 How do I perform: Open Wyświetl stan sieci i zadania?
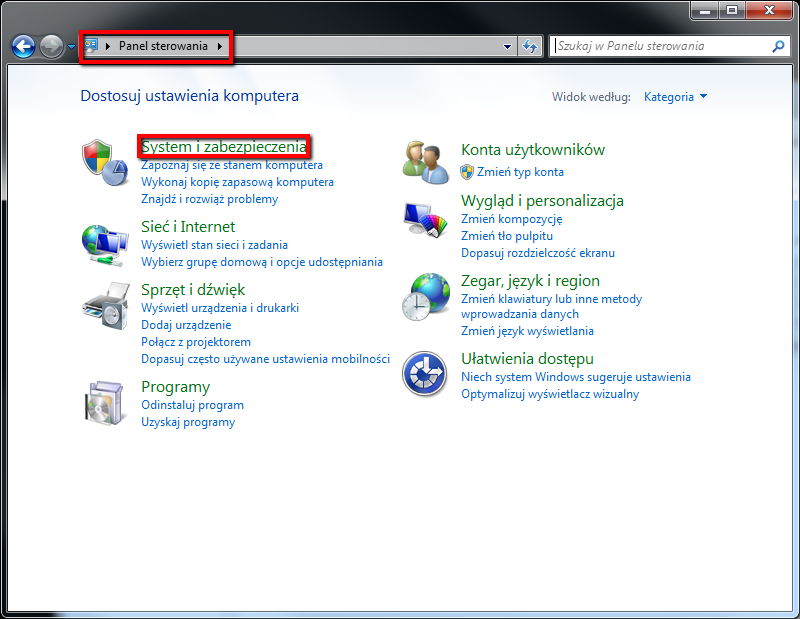click(x=214, y=245)
